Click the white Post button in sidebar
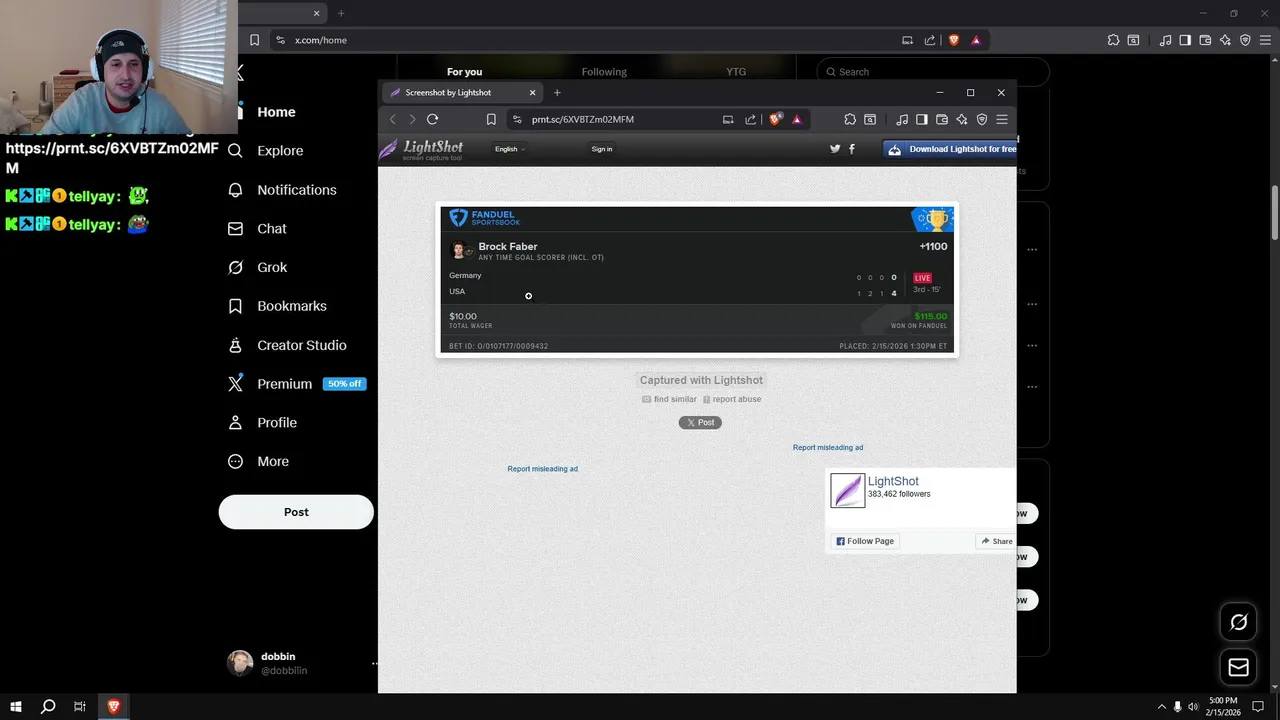 click(x=296, y=512)
